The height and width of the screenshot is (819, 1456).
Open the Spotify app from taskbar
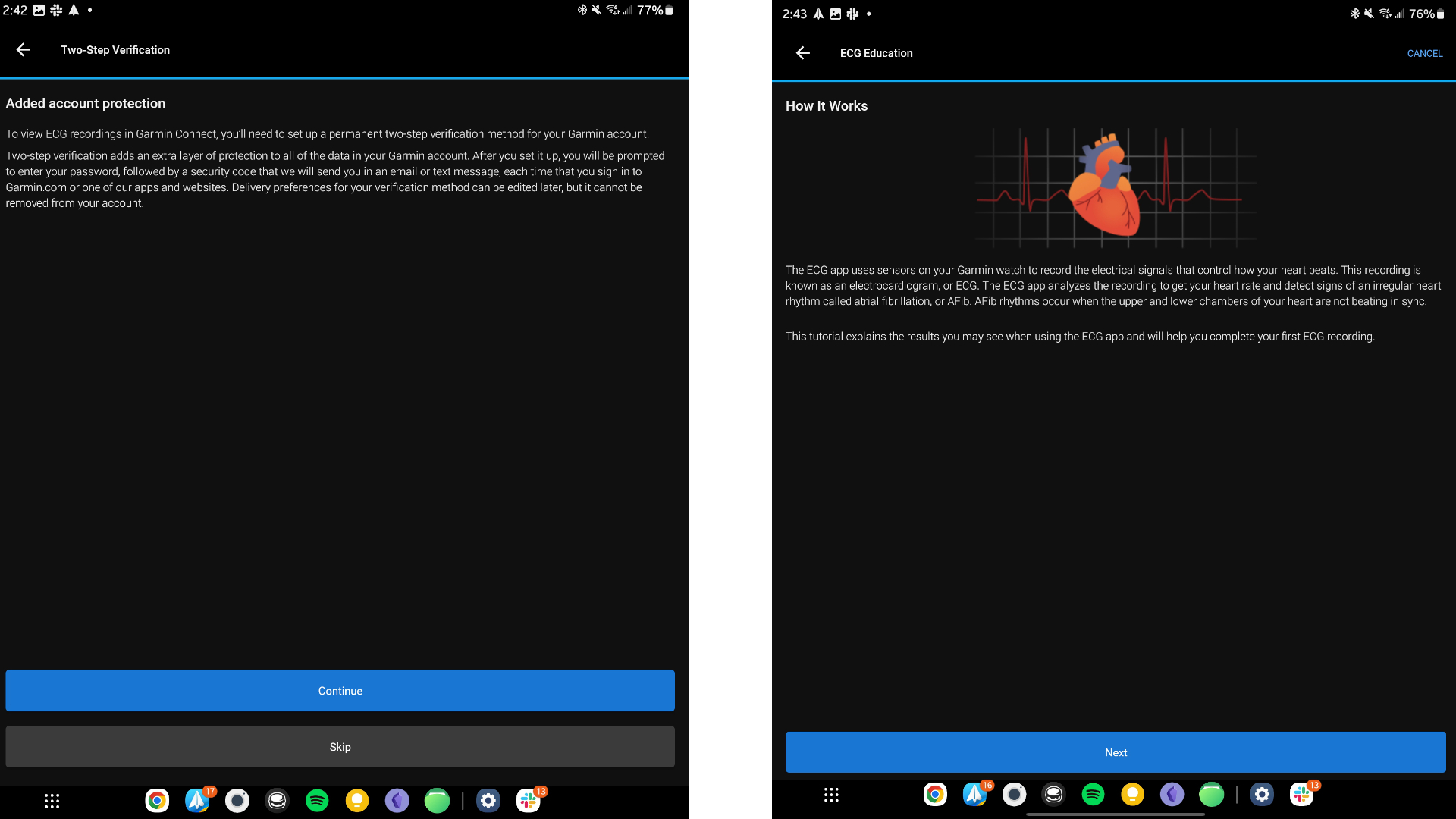coord(318,800)
